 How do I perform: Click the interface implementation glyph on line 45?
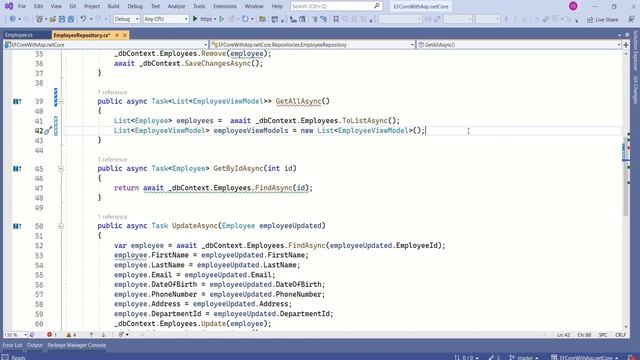pyautogui.click(x=17, y=169)
